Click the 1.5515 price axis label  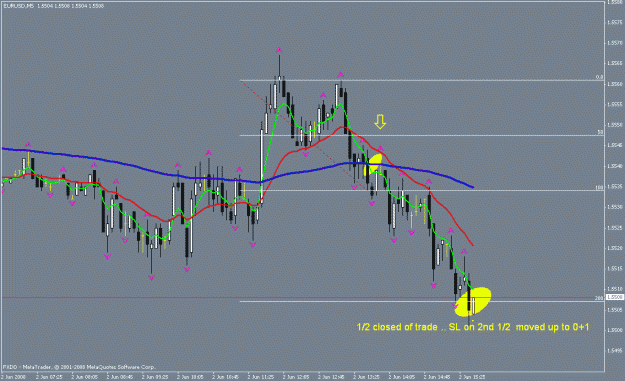[x=615, y=269]
